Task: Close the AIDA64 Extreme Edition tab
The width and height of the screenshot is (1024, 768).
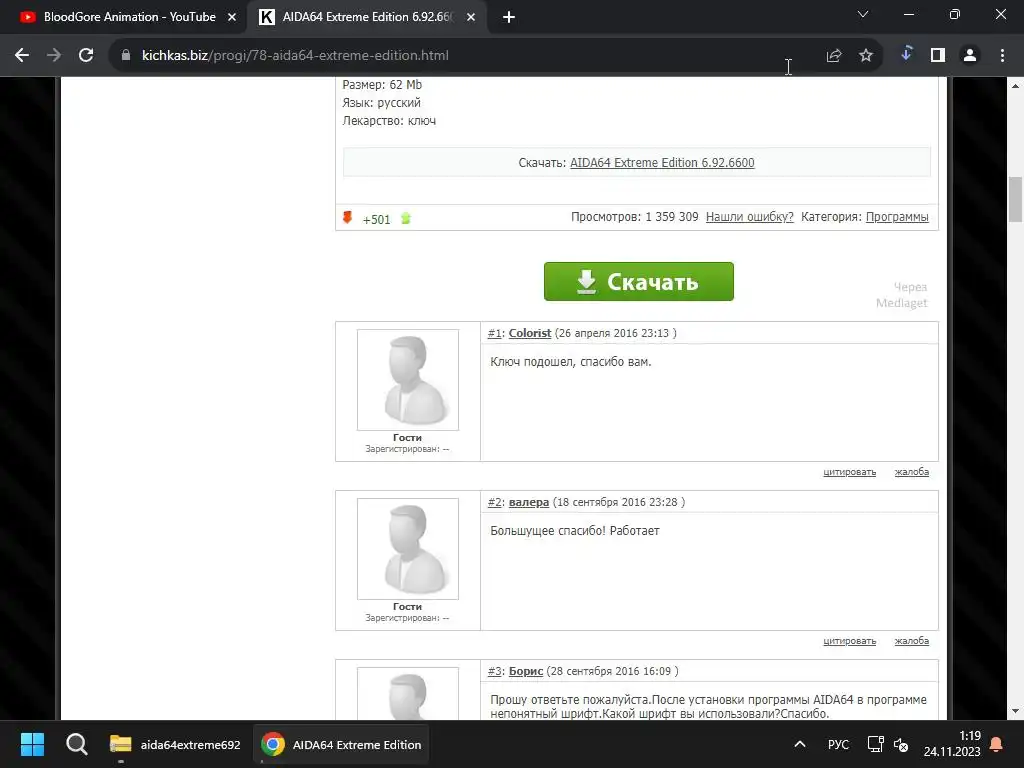Action: 471,18
